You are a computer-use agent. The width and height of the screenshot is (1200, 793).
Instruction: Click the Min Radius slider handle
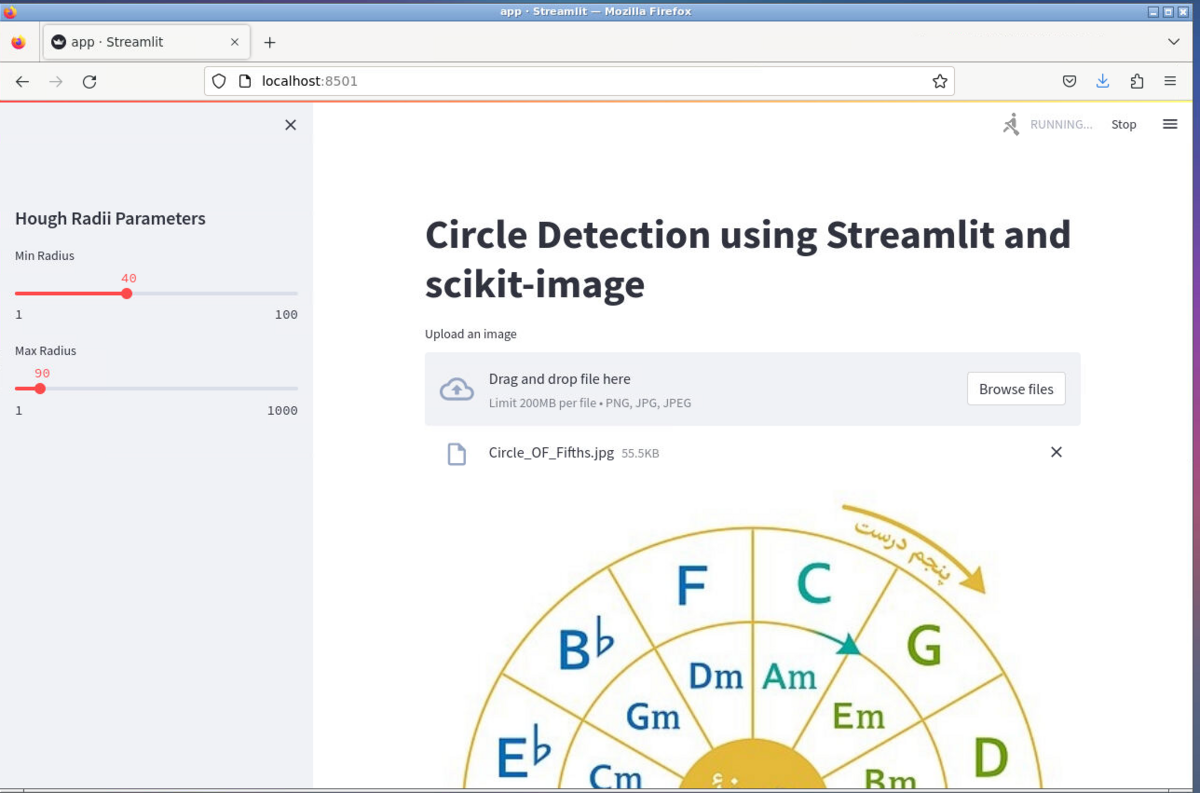click(126, 293)
